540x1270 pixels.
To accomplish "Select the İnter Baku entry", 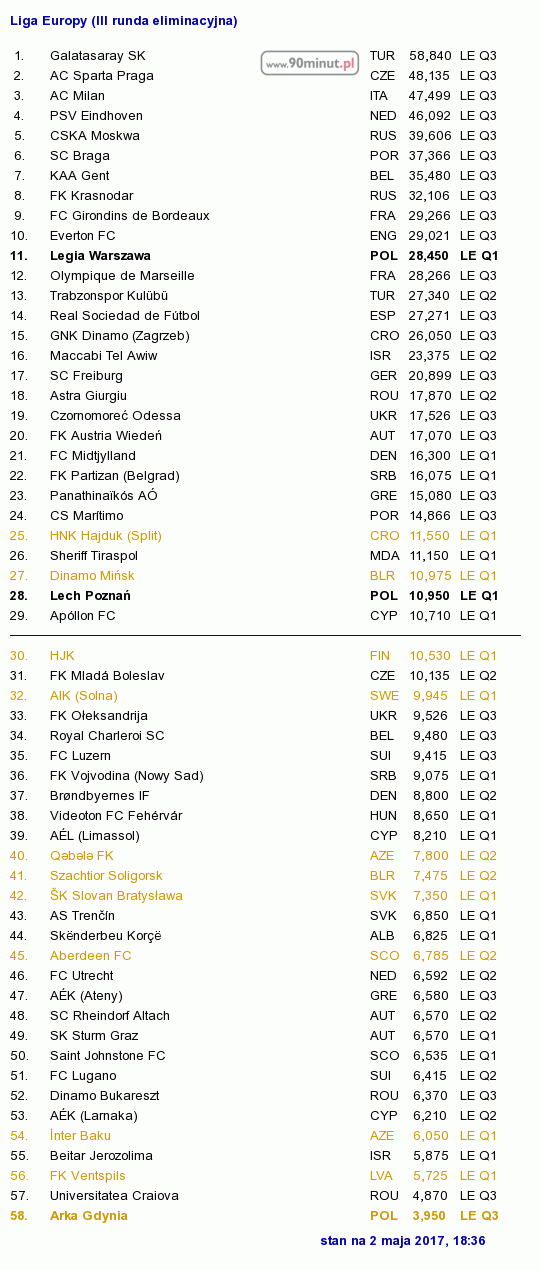I will [80, 1136].
